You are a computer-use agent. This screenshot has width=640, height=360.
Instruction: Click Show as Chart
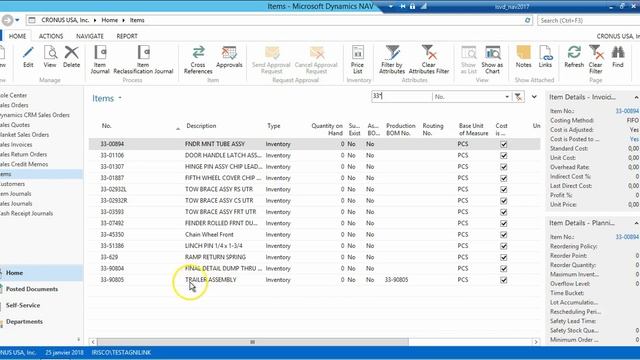[492, 60]
